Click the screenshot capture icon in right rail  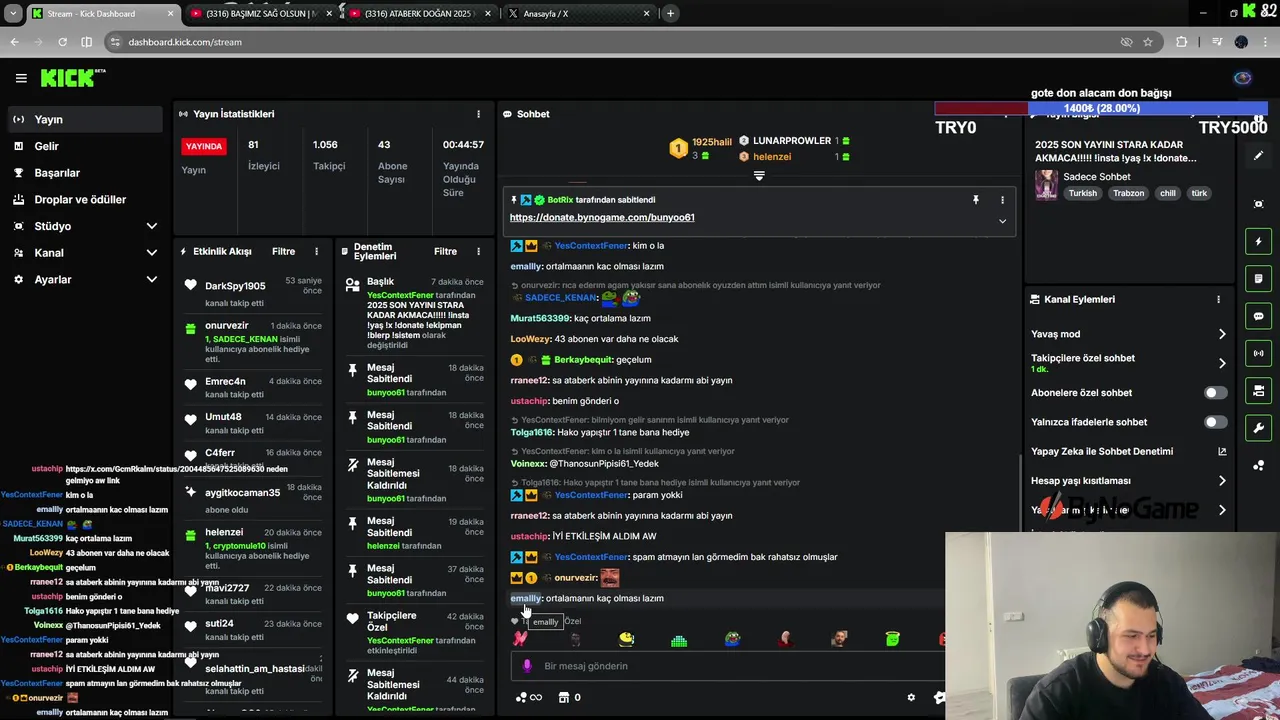1258,204
